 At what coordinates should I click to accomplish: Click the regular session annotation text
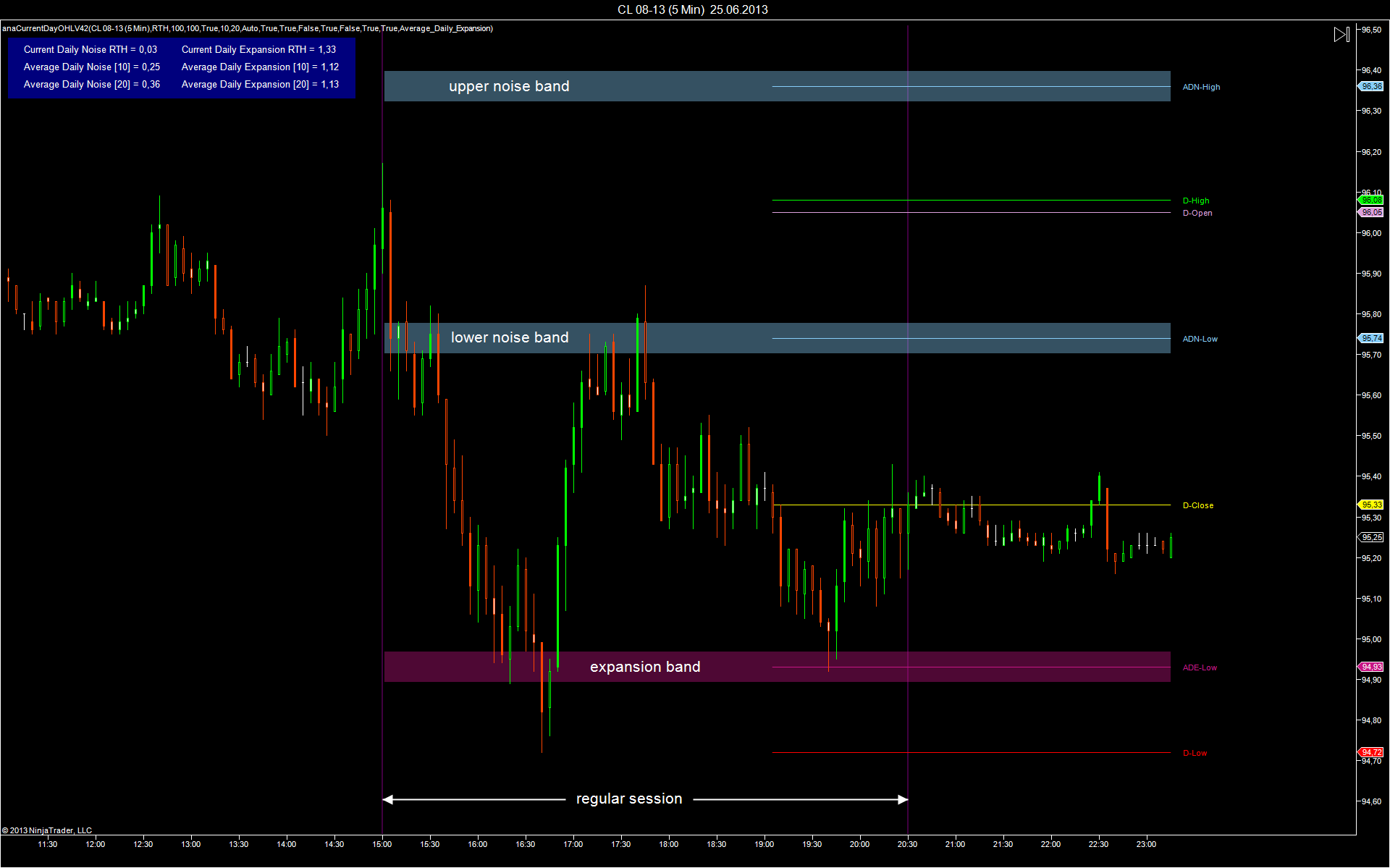click(x=629, y=799)
